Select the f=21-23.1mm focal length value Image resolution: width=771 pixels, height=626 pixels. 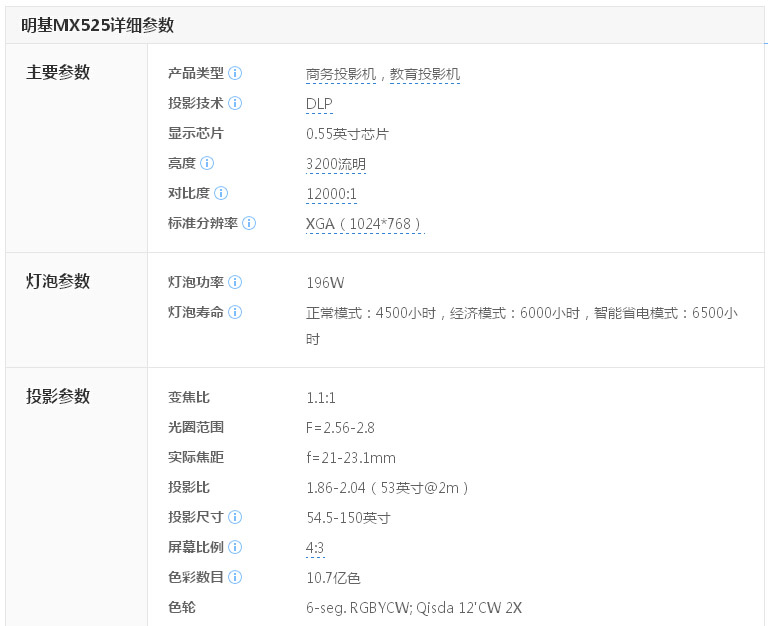[x=351, y=458]
